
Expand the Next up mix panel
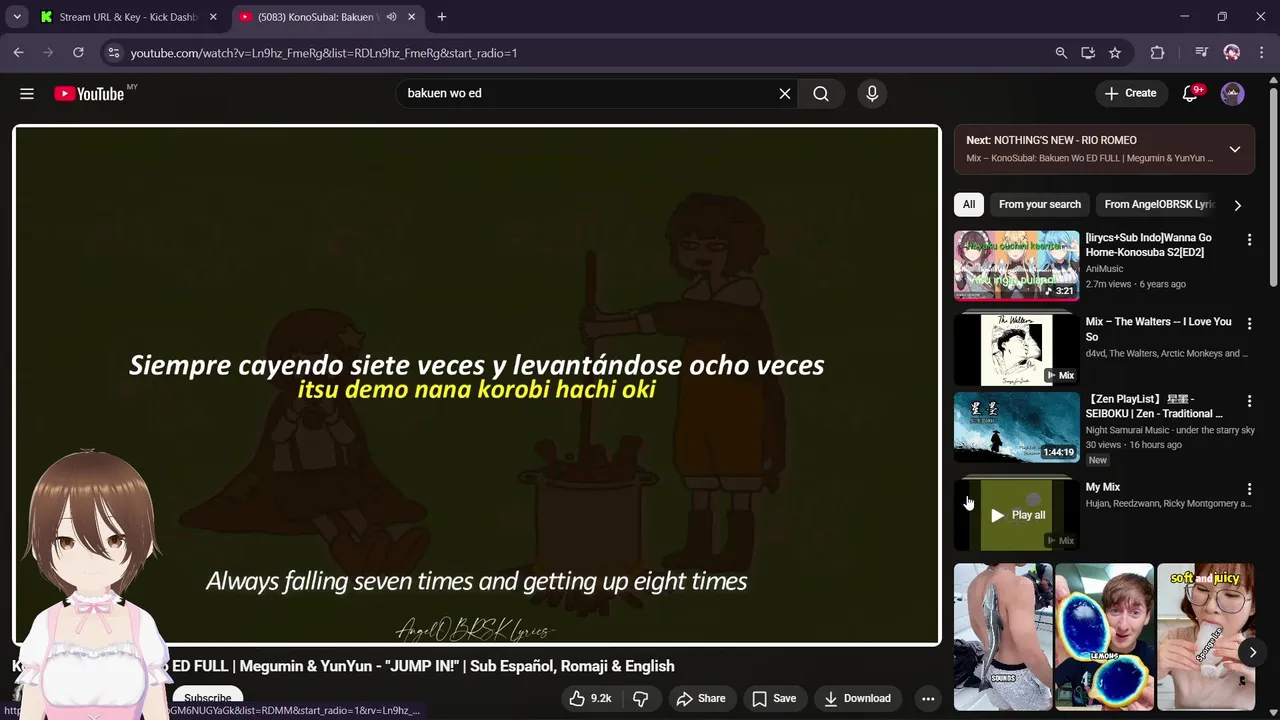coord(1235,149)
